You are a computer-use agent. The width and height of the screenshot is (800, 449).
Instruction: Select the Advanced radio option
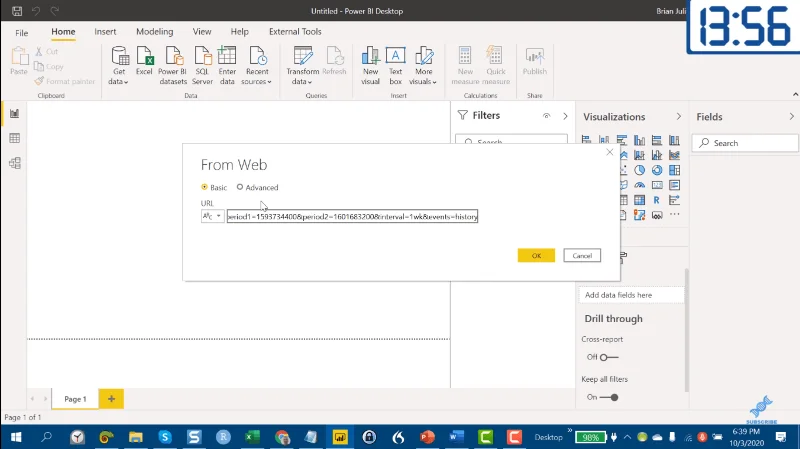pos(240,187)
